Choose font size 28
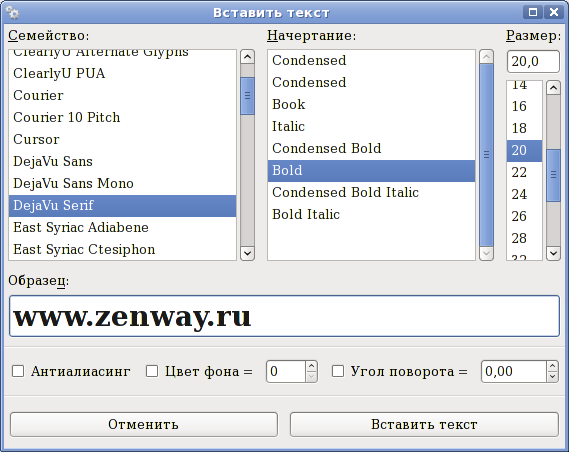The width and height of the screenshot is (569, 452). click(x=524, y=238)
